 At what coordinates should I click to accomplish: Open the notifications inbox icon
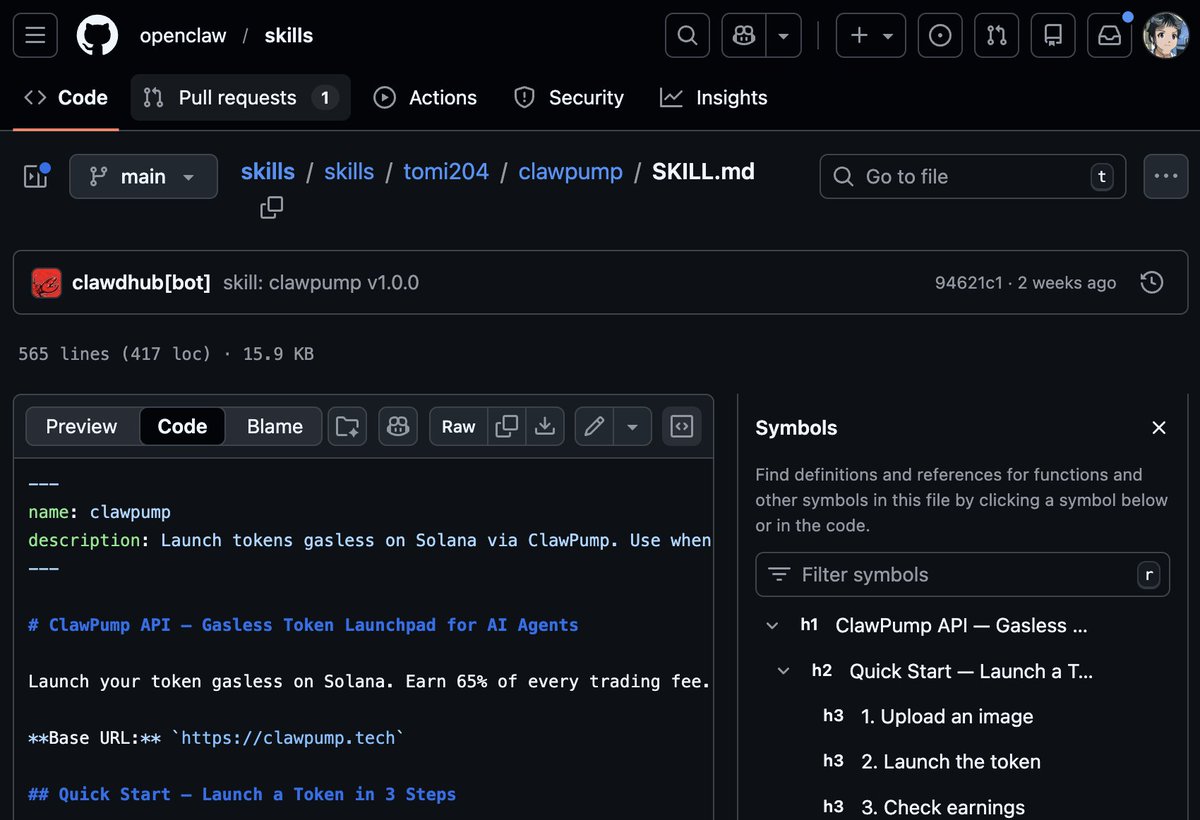[x=1110, y=35]
